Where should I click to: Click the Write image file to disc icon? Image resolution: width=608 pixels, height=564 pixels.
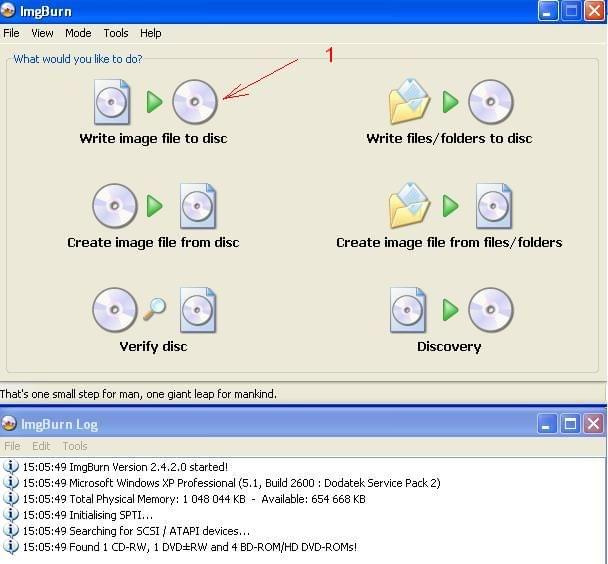pos(154,102)
